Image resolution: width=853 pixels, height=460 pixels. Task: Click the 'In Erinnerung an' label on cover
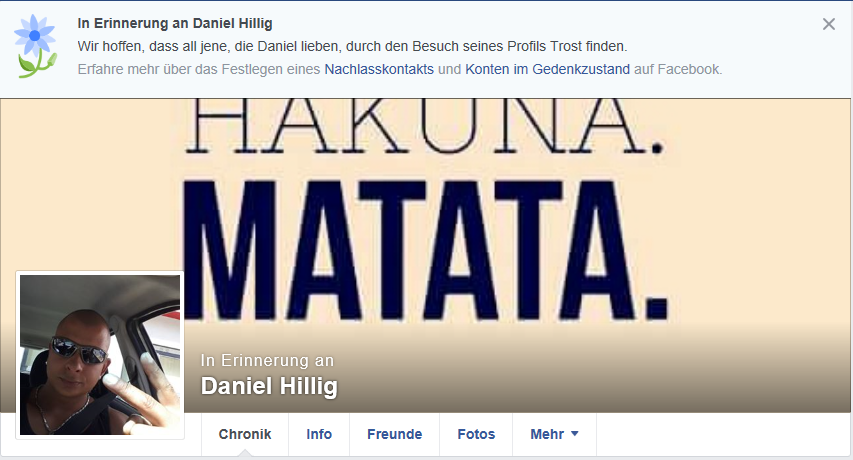267,360
